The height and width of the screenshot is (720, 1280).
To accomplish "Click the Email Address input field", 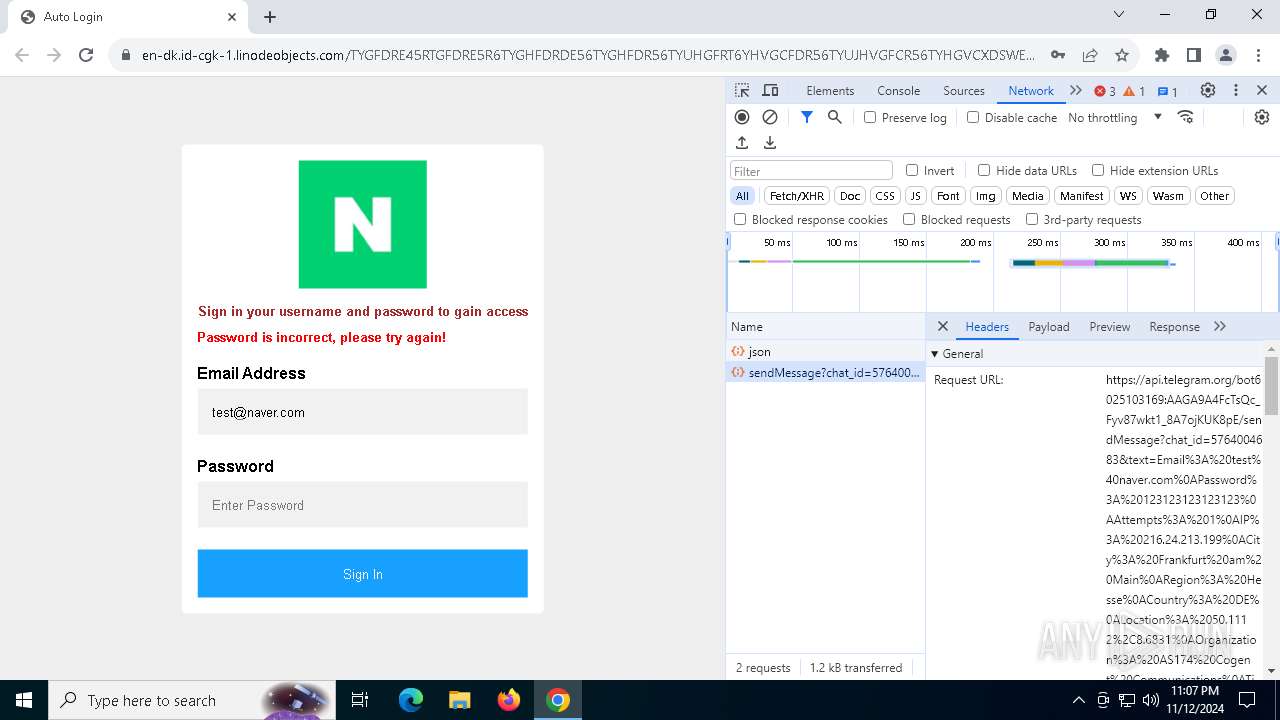I will tap(362, 412).
